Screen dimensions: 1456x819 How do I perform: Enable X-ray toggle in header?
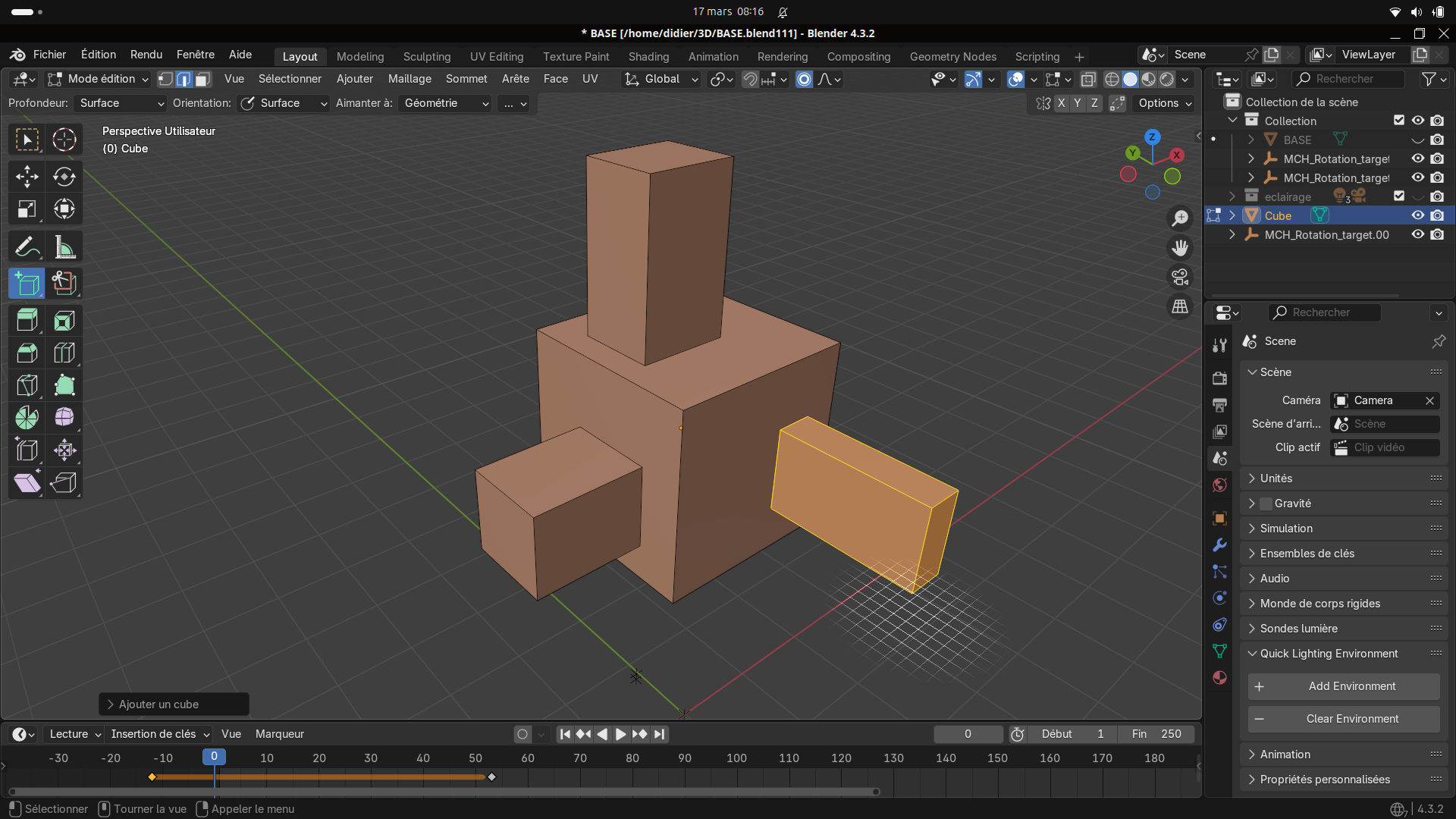[x=1087, y=79]
